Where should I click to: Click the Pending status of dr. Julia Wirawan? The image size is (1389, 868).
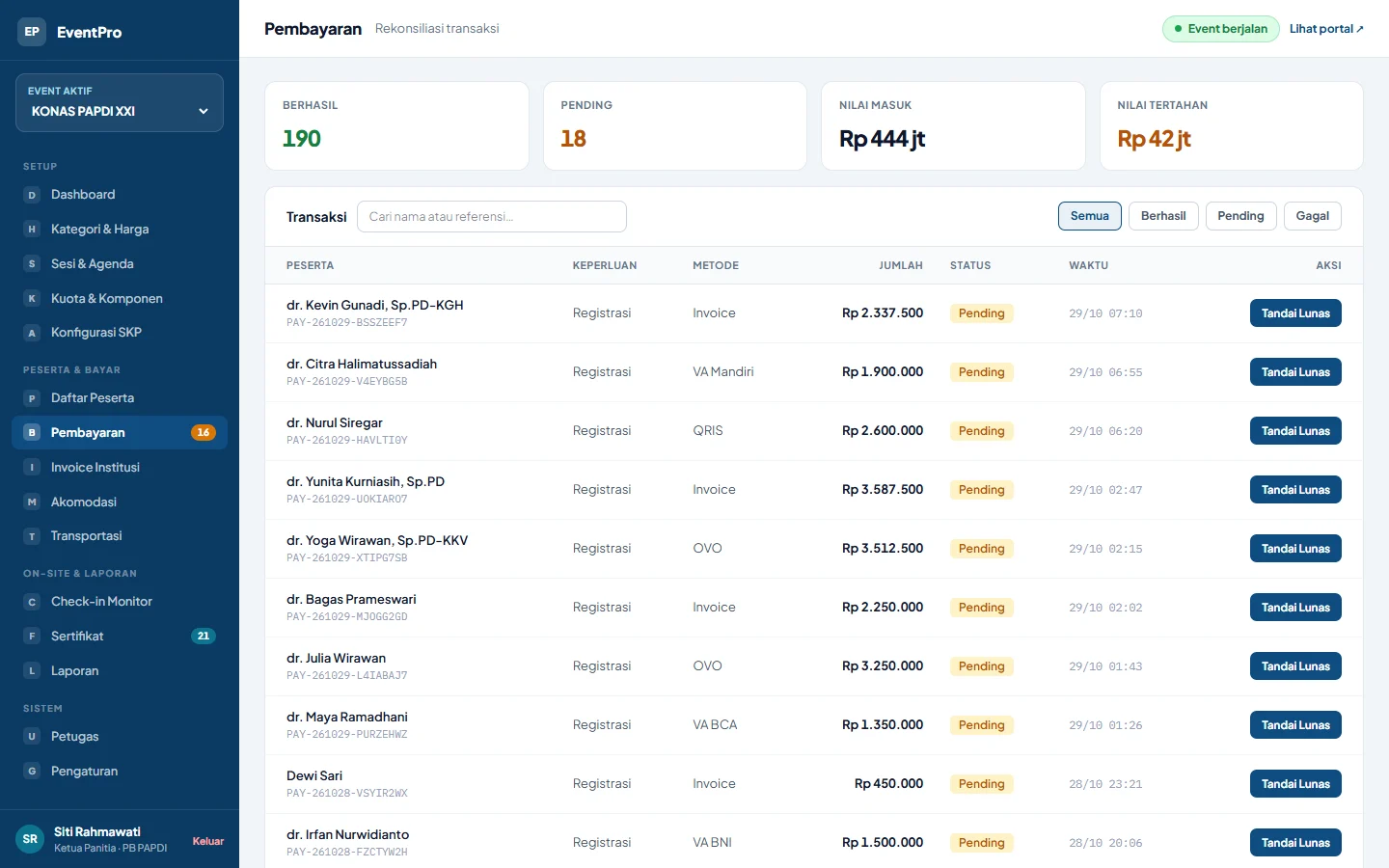(x=982, y=666)
